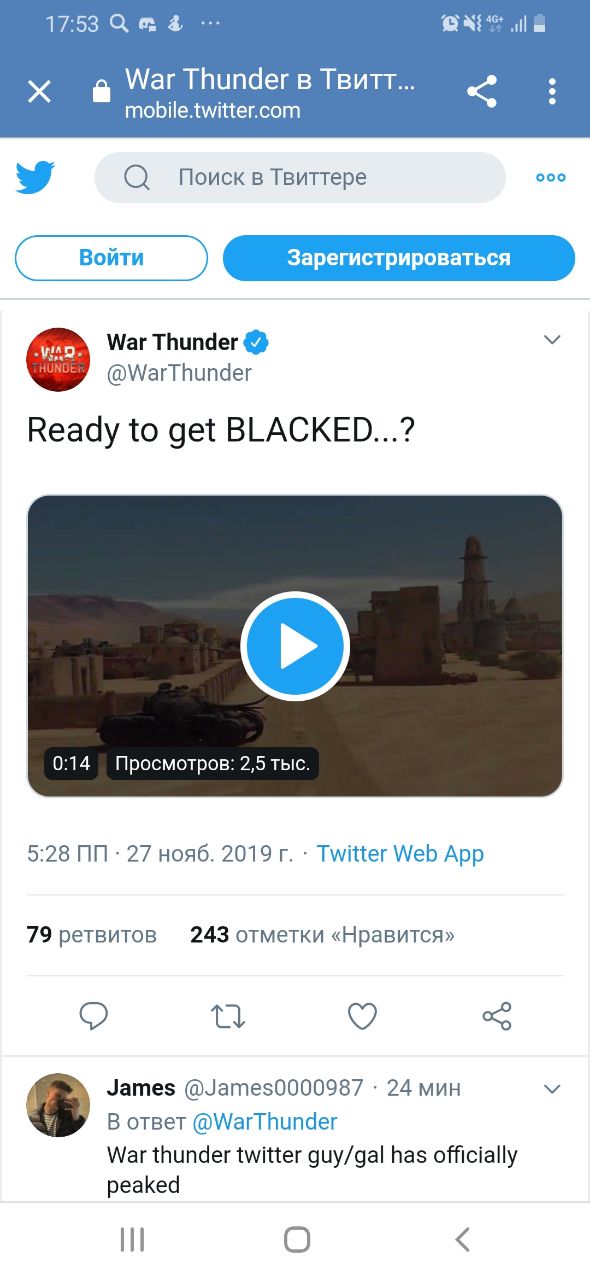The width and height of the screenshot is (590, 1280).
Task: Tap the Войти login button
Action: point(111,258)
